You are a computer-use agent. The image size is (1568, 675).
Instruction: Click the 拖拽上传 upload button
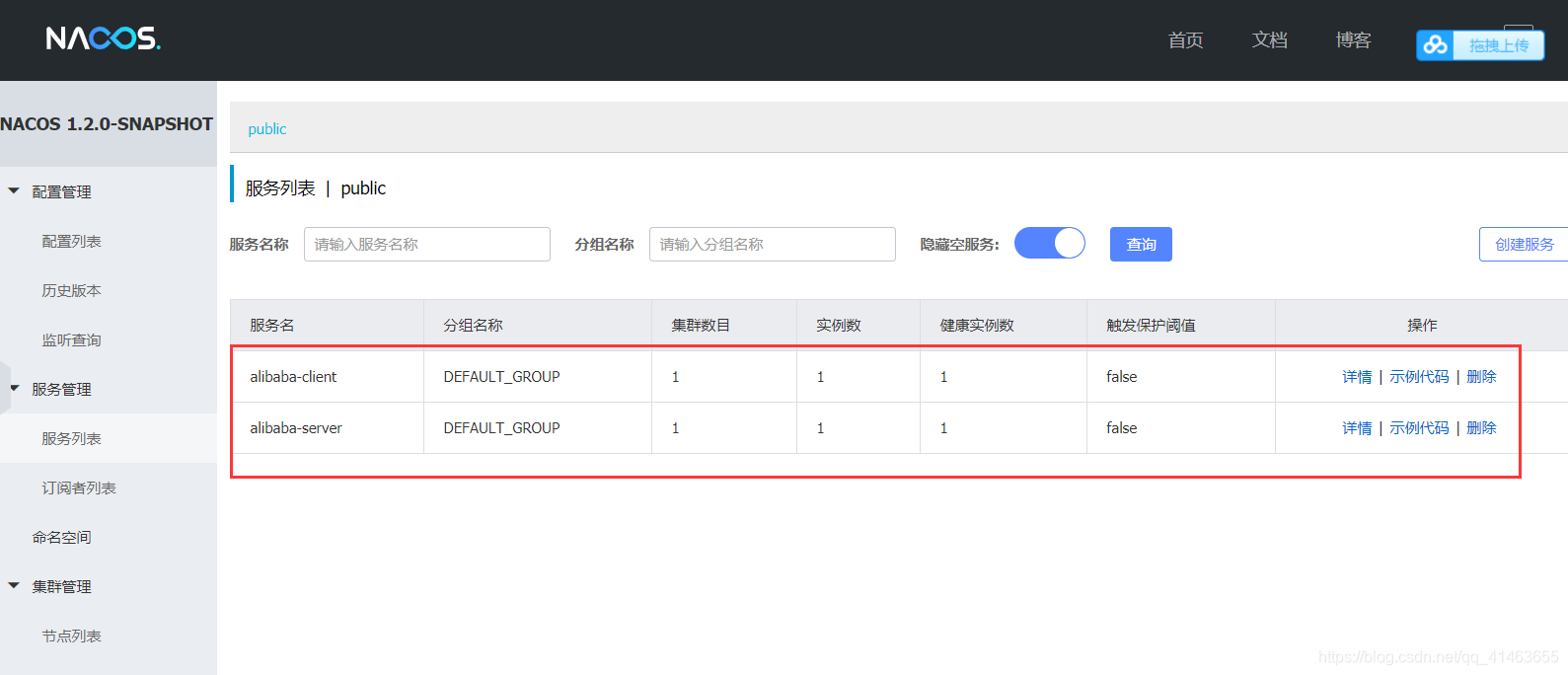1498,45
